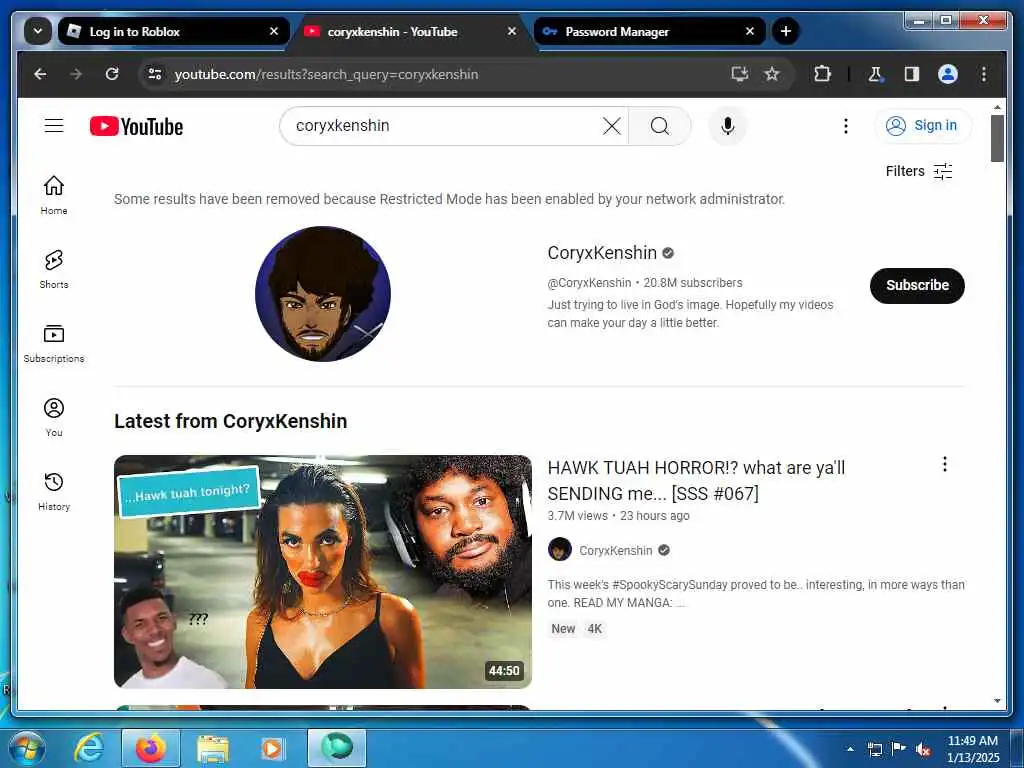This screenshot has width=1024, height=768.
Task: Open Shorts in the sidebar
Action: [x=54, y=269]
